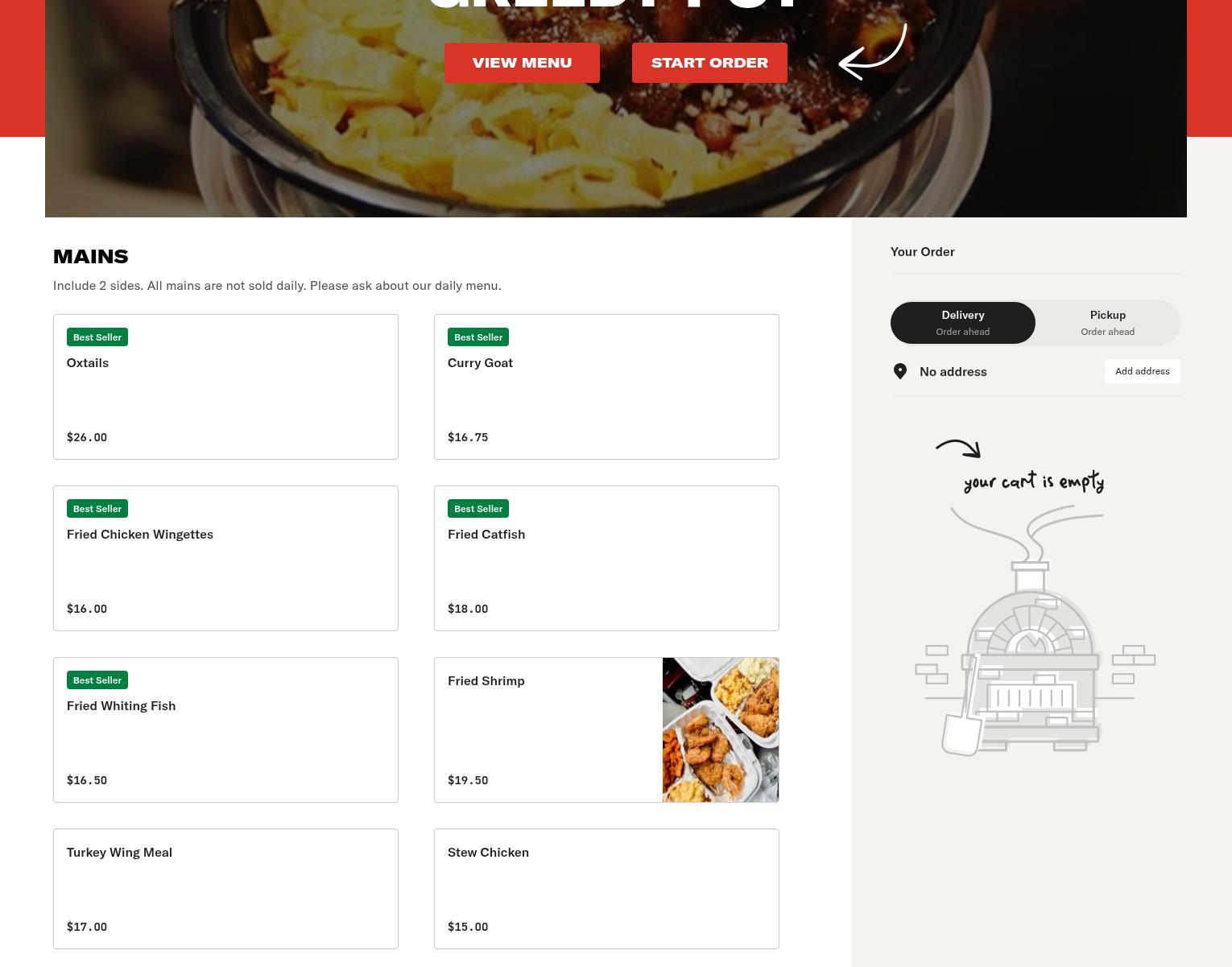Click the Best Seller badge on Fried Catfish
The width and height of the screenshot is (1232, 967).
[x=478, y=509]
